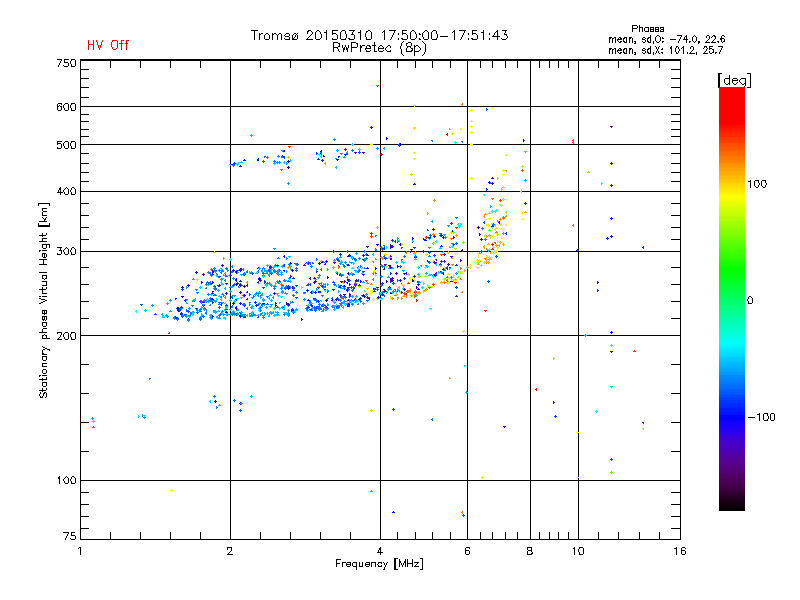Click x-axis tick label '2'
The height and width of the screenshot is (600, 800).
coord(230,551)
